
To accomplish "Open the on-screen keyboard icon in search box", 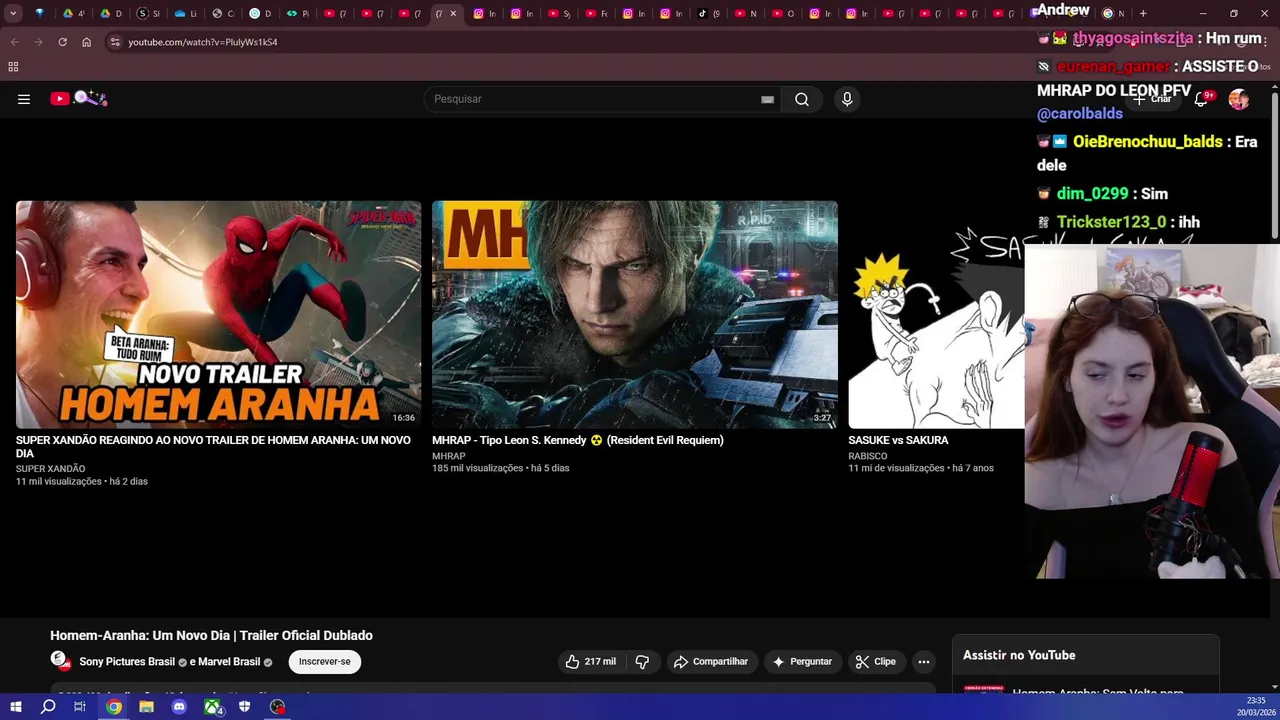I will tap(767, 99).
